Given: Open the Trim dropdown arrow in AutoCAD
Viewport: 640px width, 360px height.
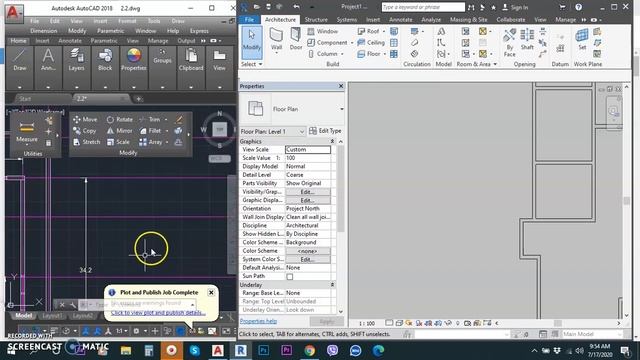Looking at the screenshot, I should [166, 120].
